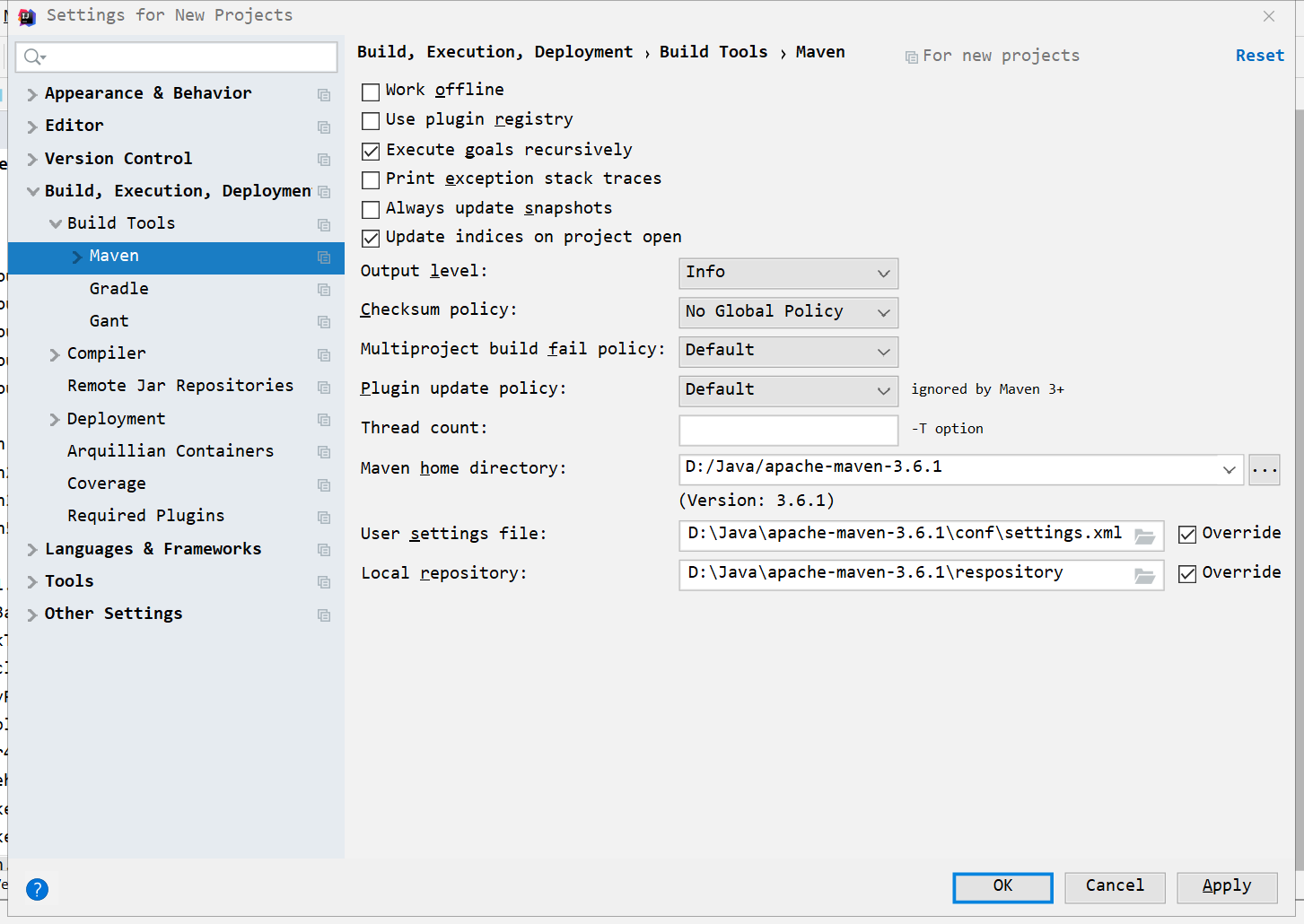
Task: Toggle Override for User settings file
Action: pos(1187,535)
